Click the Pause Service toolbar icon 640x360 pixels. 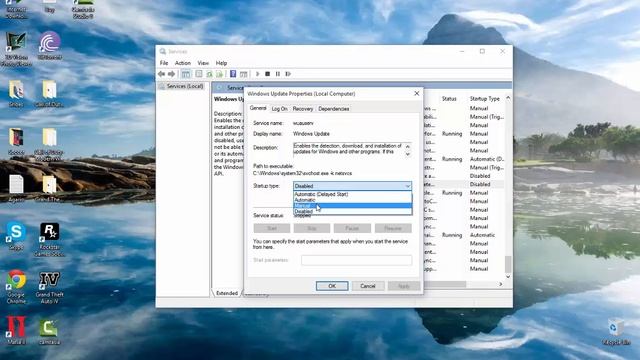coord(278,74)
